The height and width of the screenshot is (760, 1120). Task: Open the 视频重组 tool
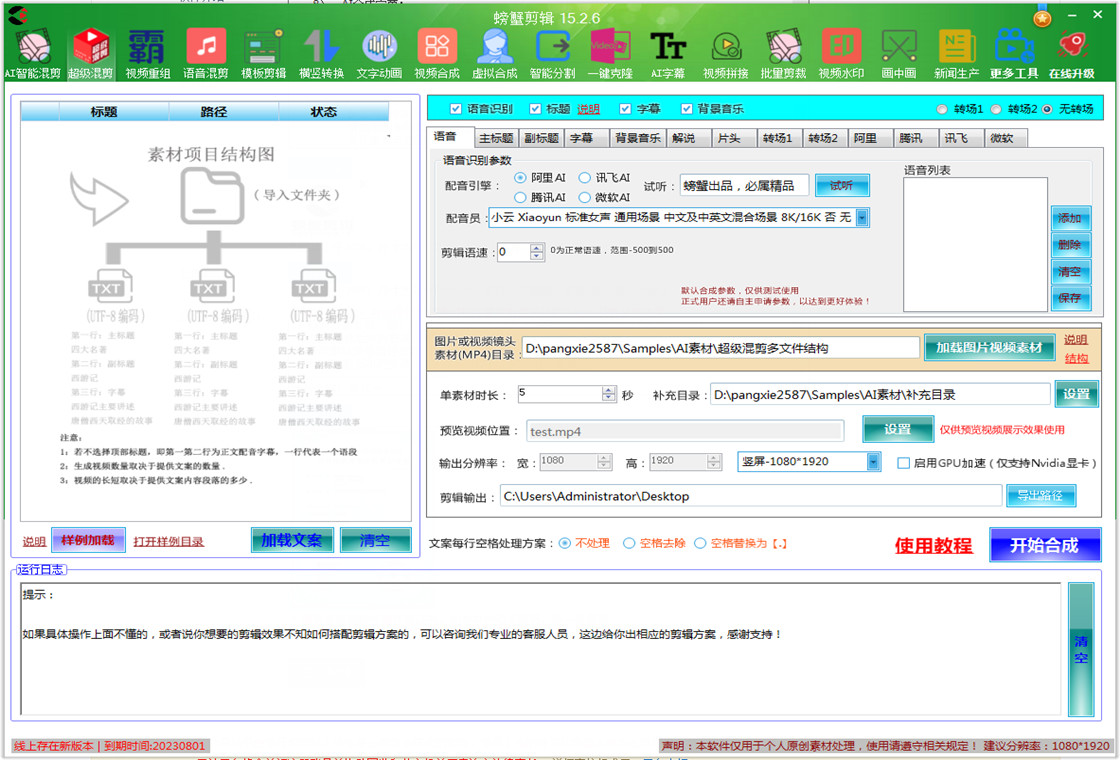(148, 54)
